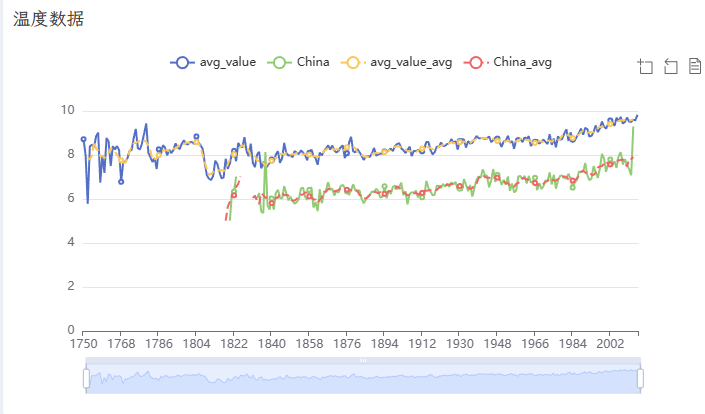
Task: Select the avg_value data point at 1750
Action: [x=83, y=139]
